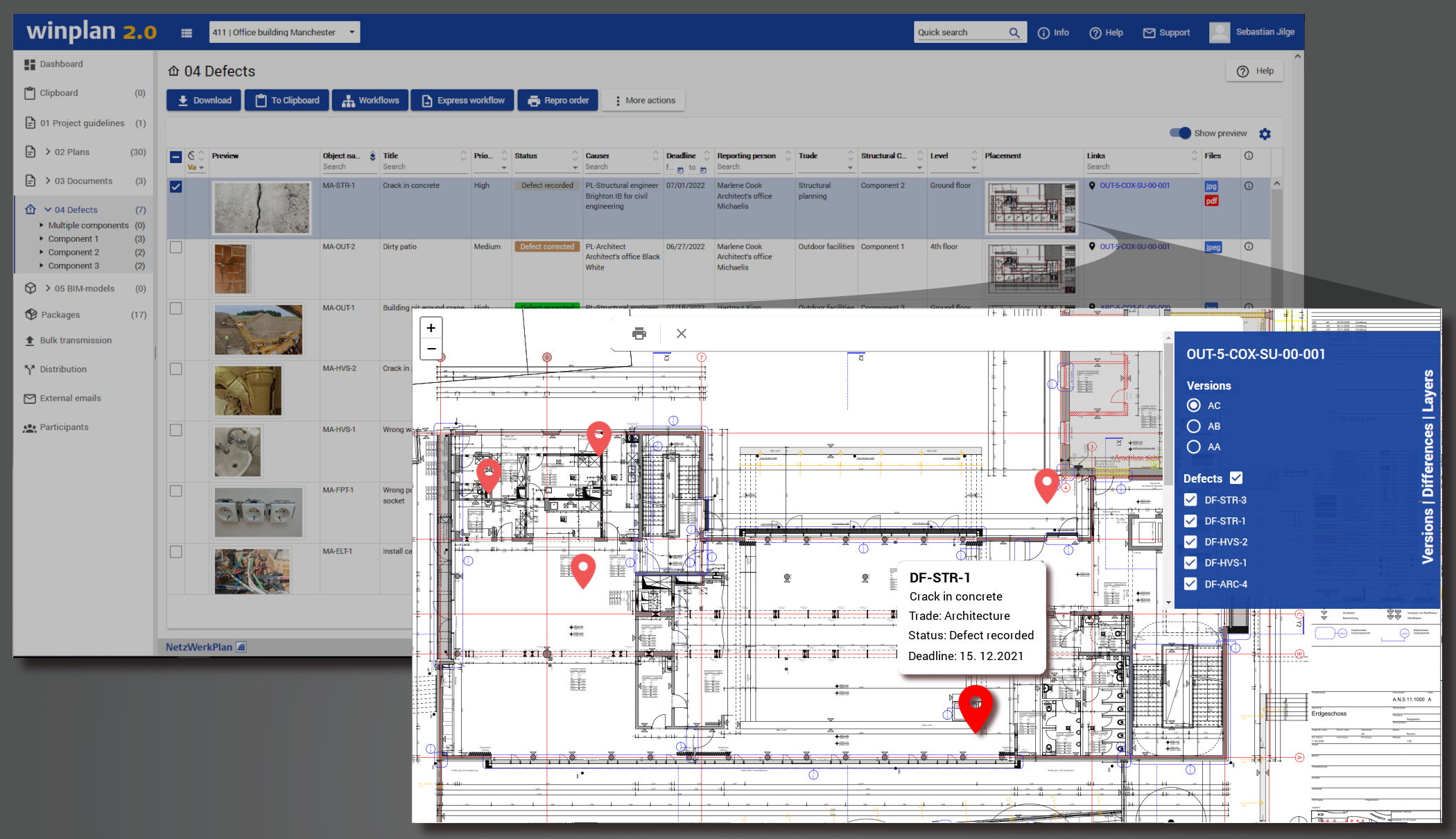Screen dimensions: 1456x839
Task: Click the Repro order button
Action: pyautogui.click(x=558, y=101)
